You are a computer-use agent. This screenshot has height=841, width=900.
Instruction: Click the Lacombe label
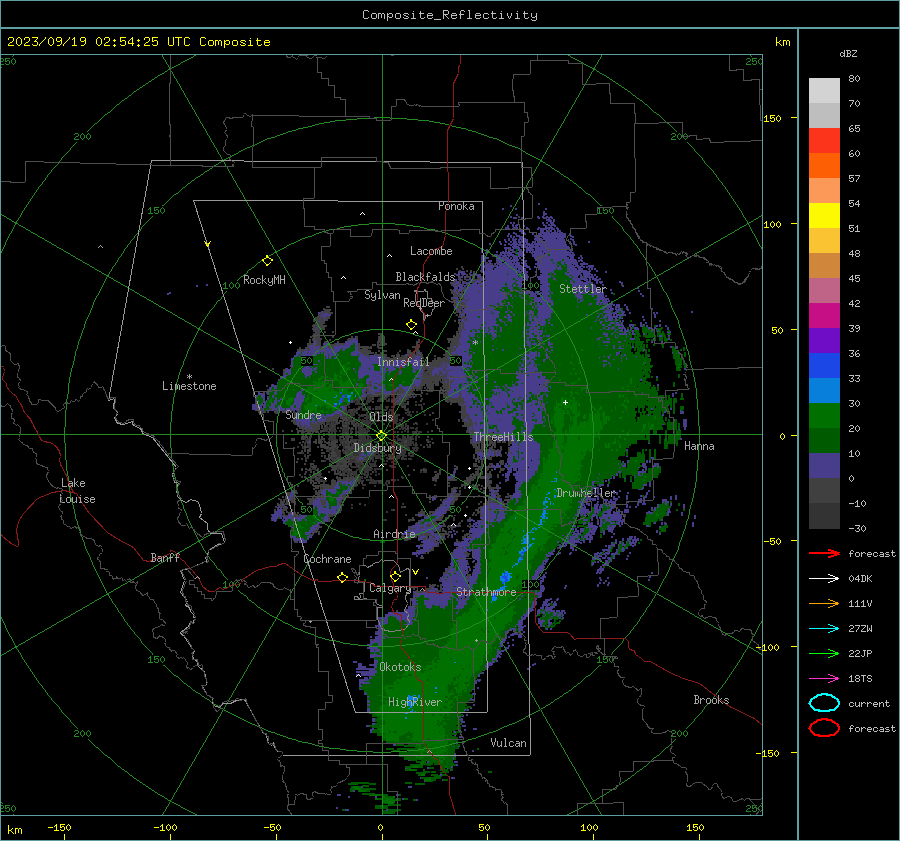point(431,251)
